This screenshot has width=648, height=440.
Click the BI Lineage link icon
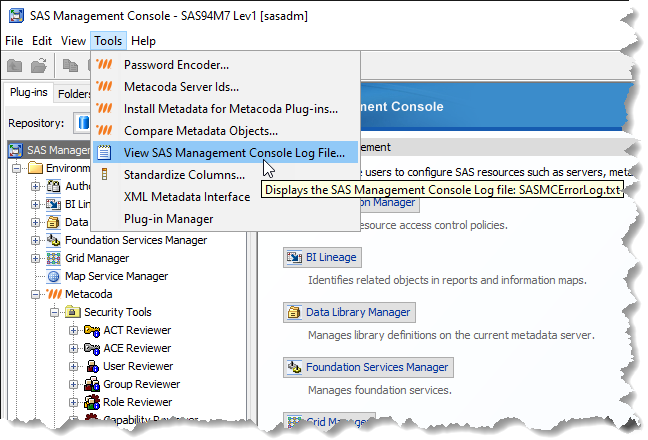(294, 257)
